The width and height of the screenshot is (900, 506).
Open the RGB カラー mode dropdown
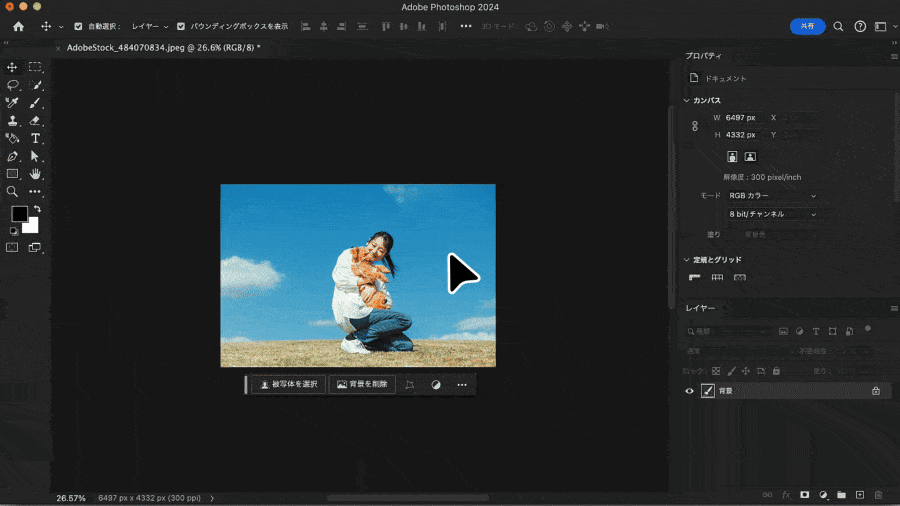tap(772, 196)
